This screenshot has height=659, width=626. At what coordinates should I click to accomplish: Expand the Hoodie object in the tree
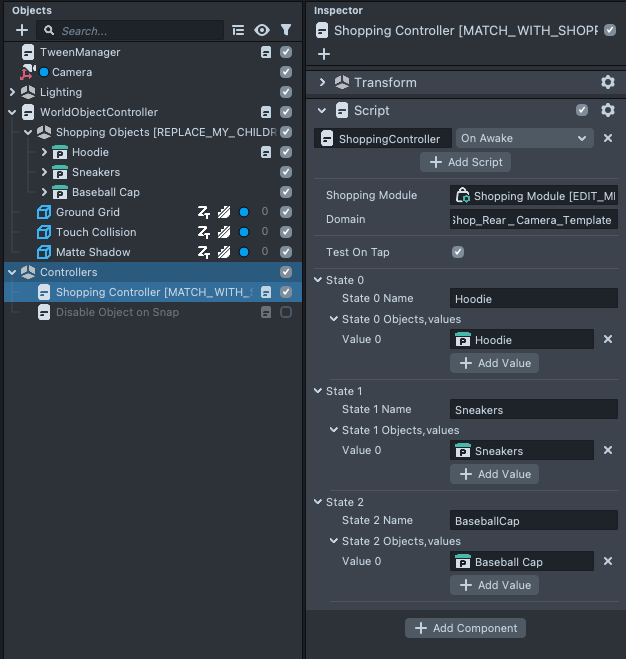[44, 152]
